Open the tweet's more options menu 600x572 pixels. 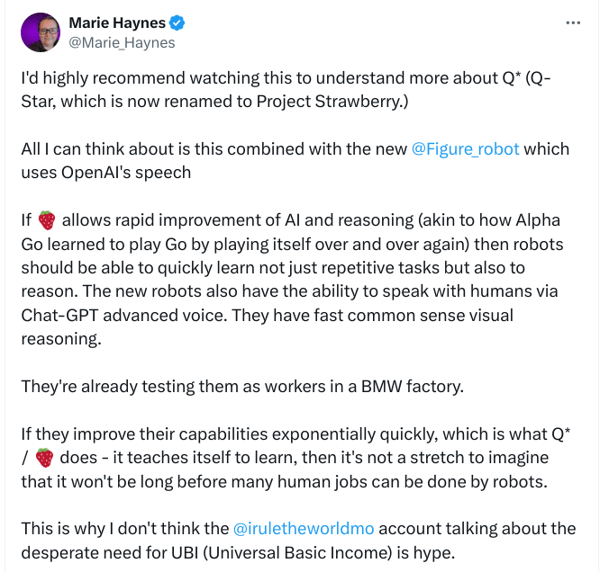coord(572,21)
